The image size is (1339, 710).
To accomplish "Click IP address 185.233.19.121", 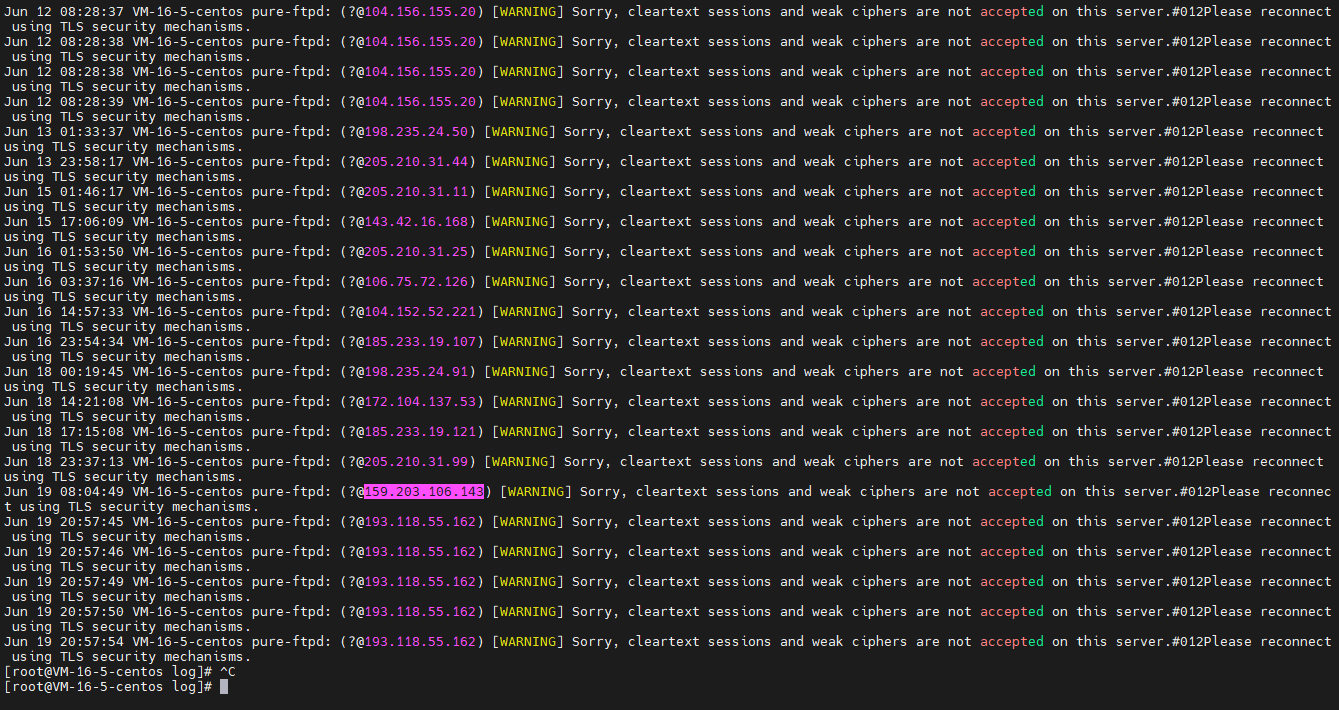I will point(420,432).
